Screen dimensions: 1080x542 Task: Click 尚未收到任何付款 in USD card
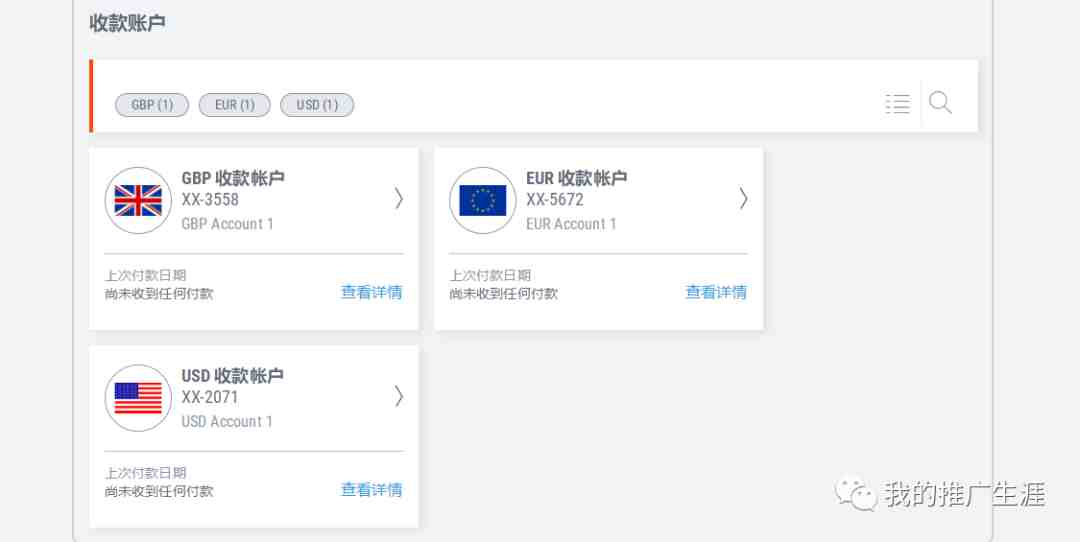[x=159, y=492]
